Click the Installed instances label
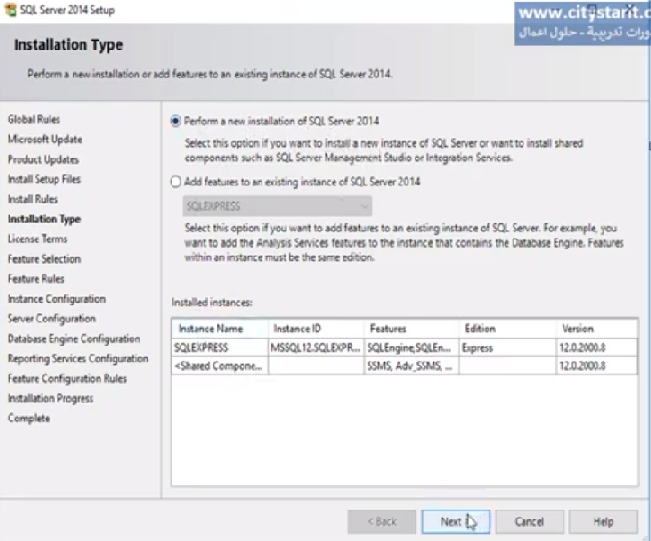 (x=212, y=302)
